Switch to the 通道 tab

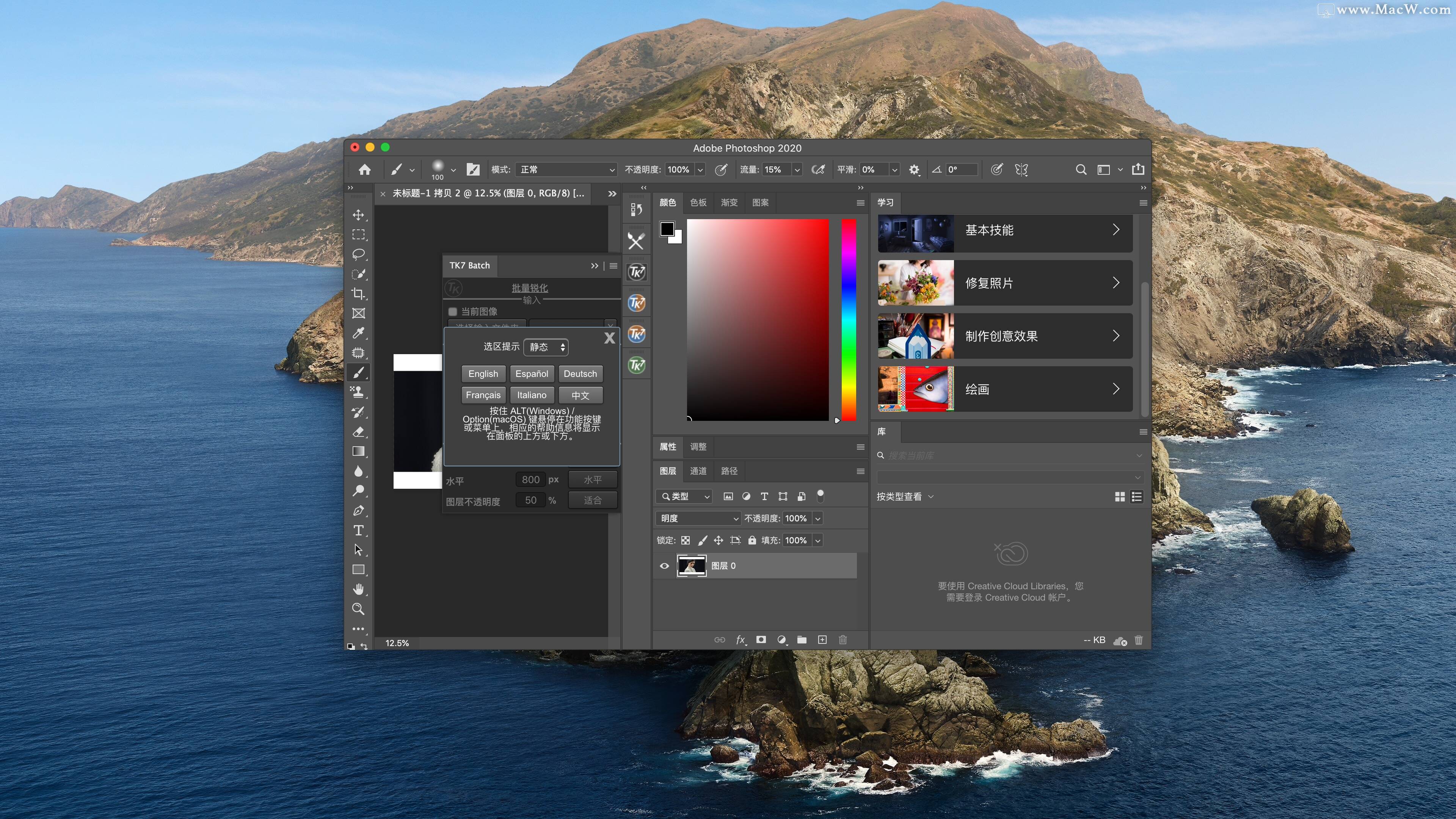click(698, 471)
